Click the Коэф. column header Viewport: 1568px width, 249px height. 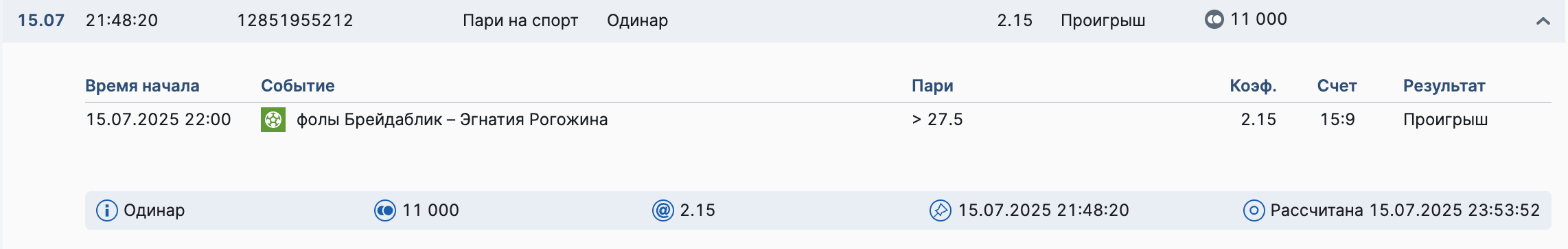tap(1253, 86)
